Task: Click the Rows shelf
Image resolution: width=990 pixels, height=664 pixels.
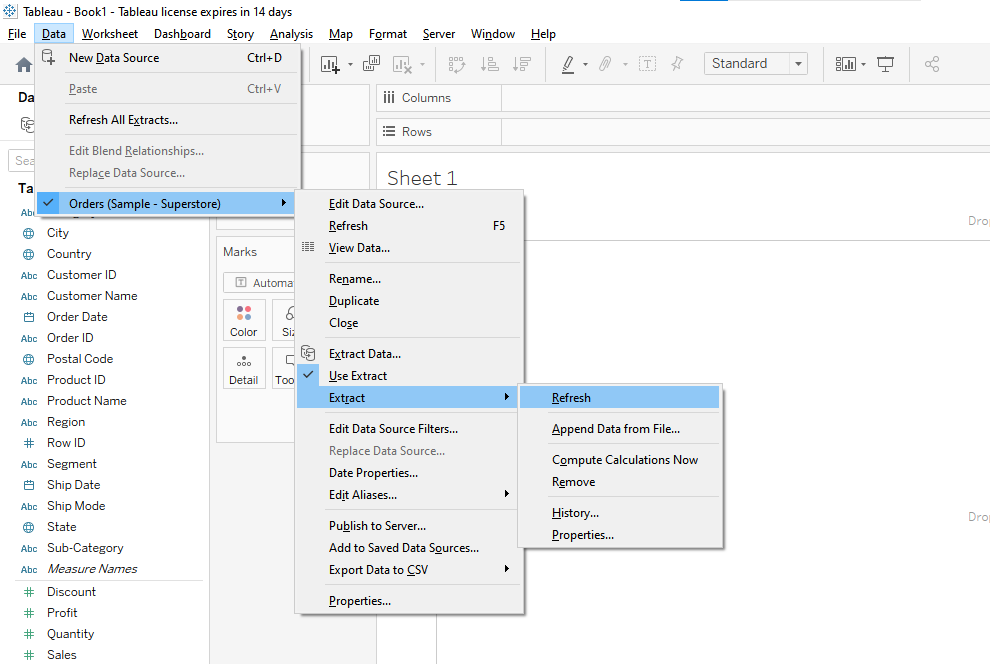Action: (x=683, y=132)
